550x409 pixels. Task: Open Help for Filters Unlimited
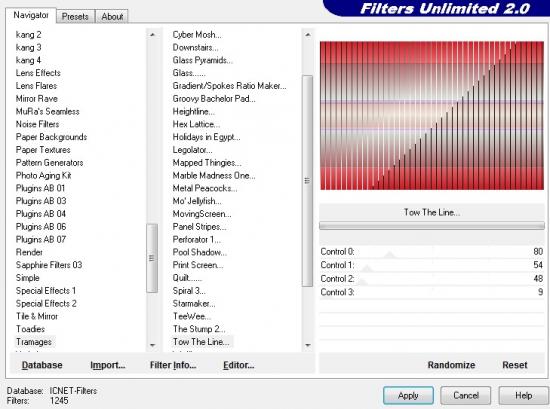pos(523,396)
